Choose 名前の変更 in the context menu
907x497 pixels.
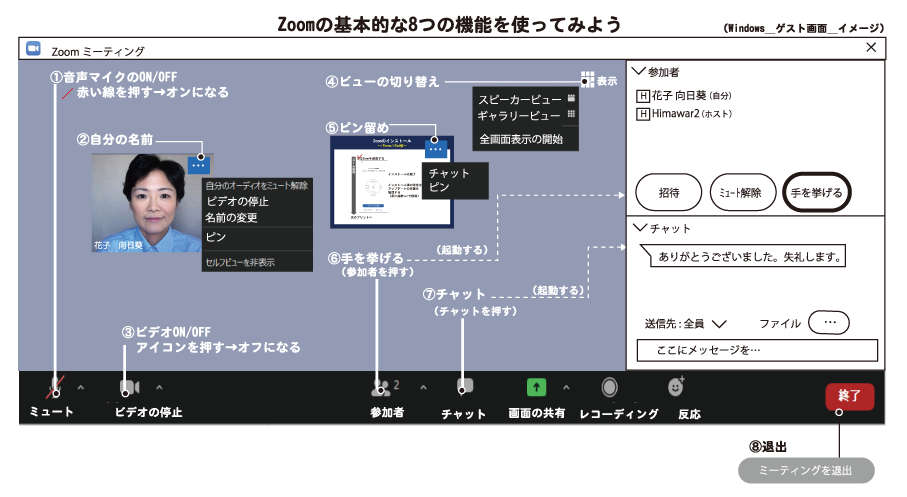[230, 217]
